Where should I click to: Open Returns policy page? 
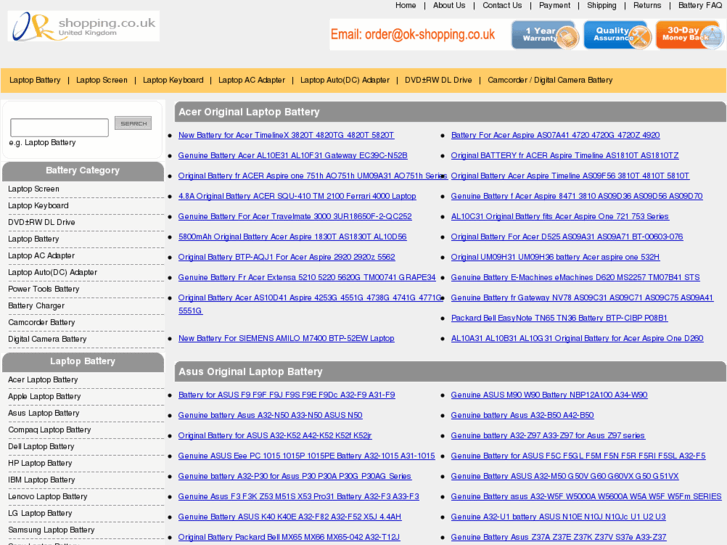click(x=647, y=6)
